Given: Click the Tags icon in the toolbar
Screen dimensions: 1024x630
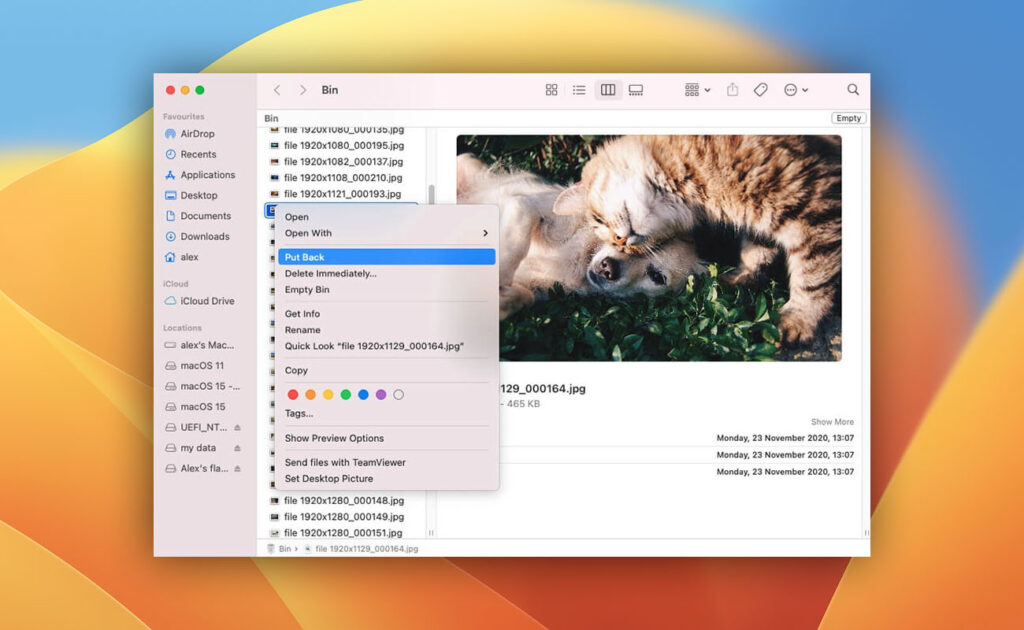Looking at the screenshot, I should click(760, 89).
